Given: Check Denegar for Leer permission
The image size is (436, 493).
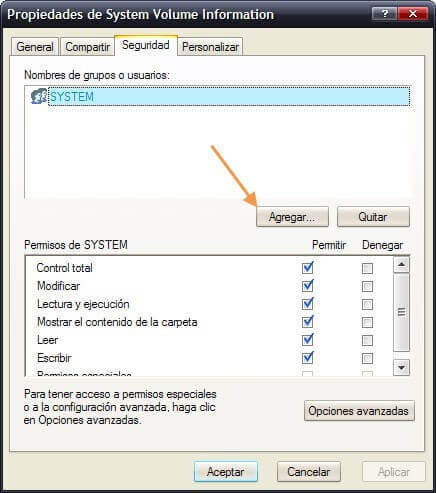Looking at the screenshot, I should click(367, 340).
